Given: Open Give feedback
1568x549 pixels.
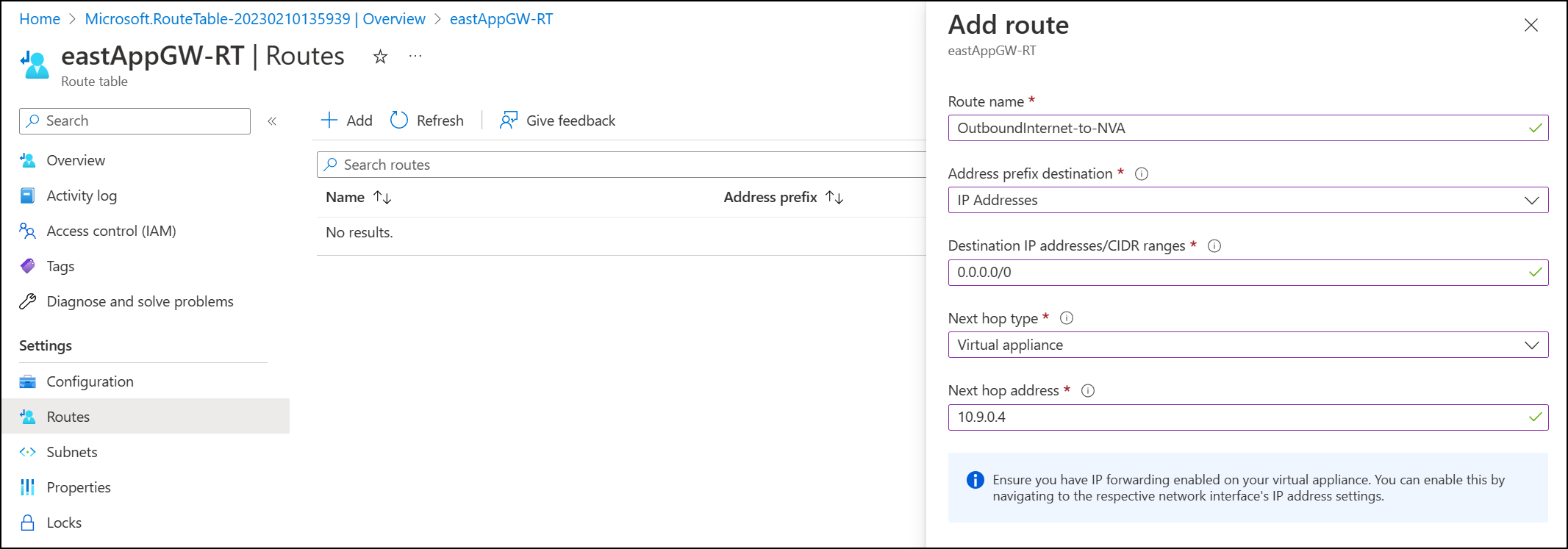Looking at the screenshot, I should (558, 121).
